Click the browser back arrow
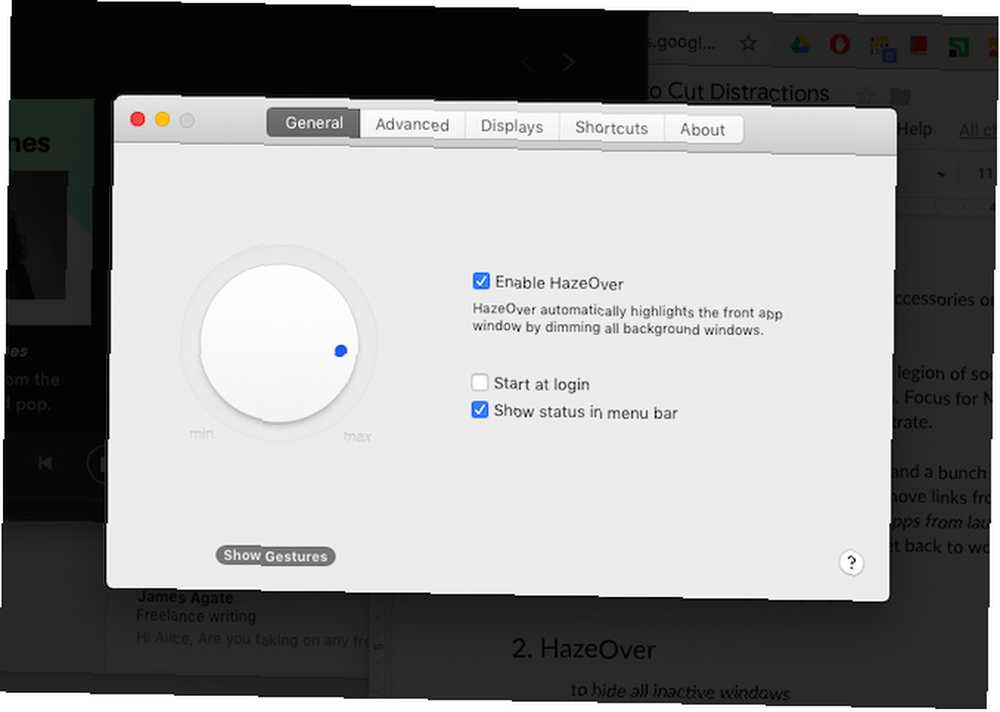The image size is (1000, 712). point(527,63)
